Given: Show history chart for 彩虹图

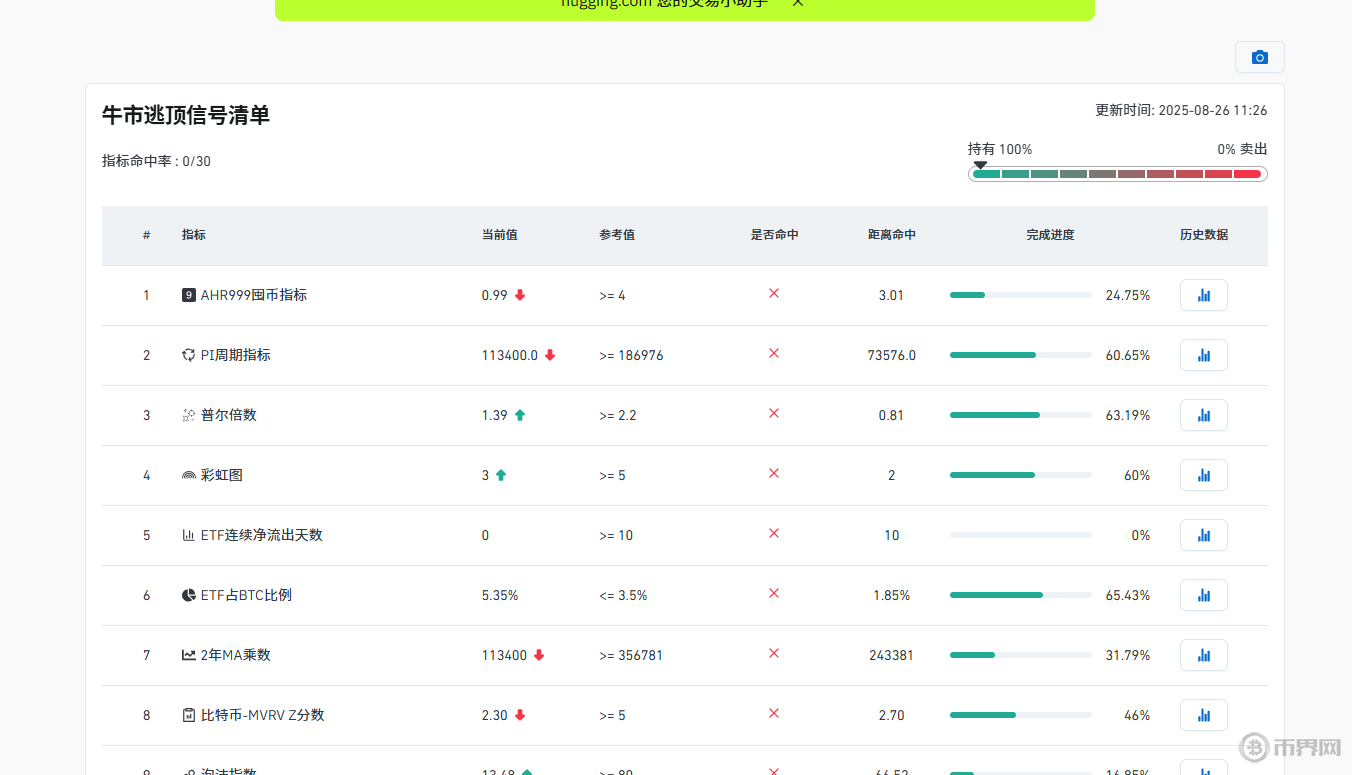Looking at the screenshot, I should tap(1203, 475).
